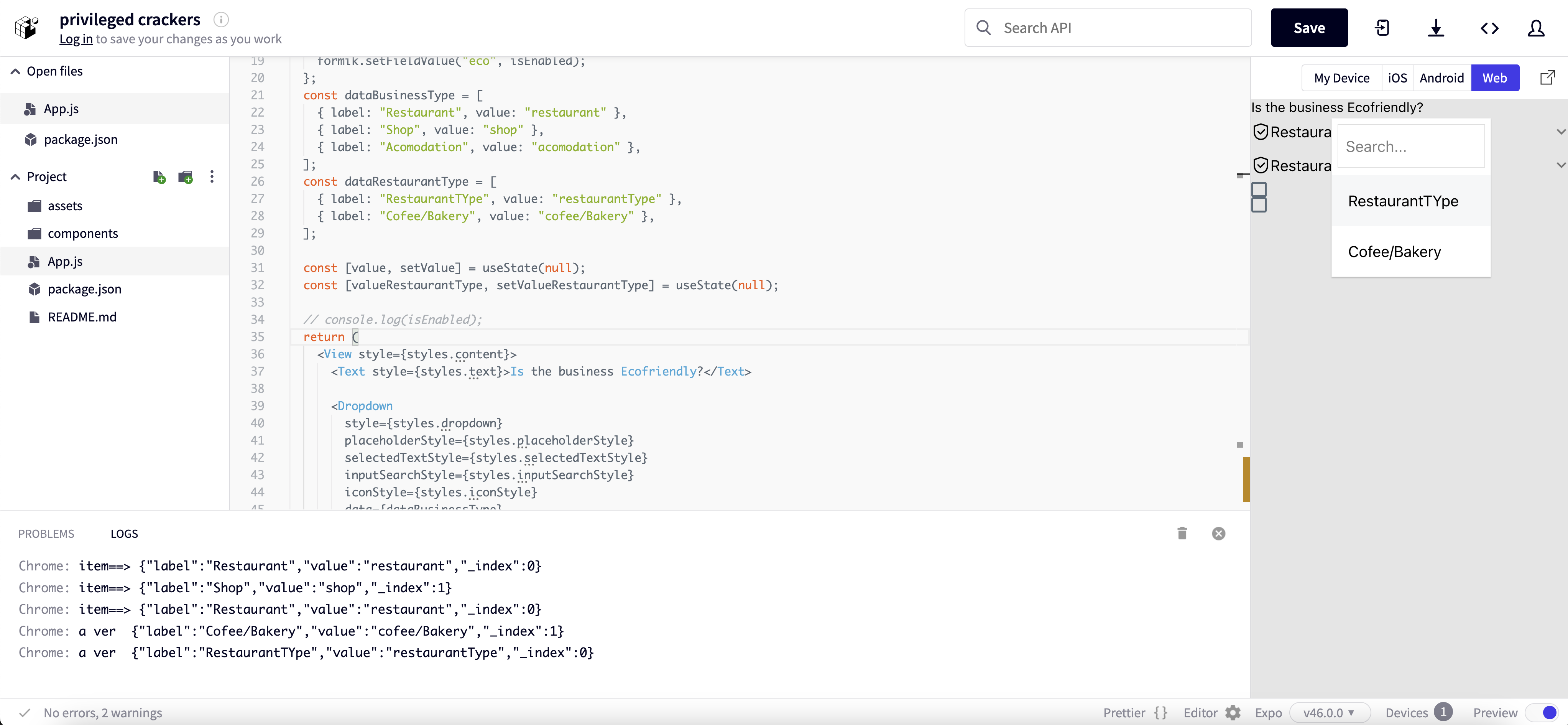1568x725 pixels.
Task: Click the Editor settings gear icon
Action: [1233, 712]
